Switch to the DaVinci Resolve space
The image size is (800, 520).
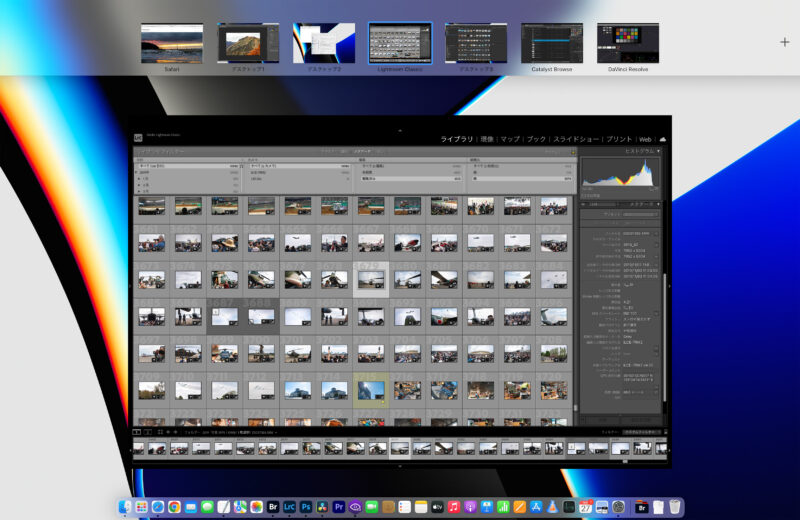[627, 43]
